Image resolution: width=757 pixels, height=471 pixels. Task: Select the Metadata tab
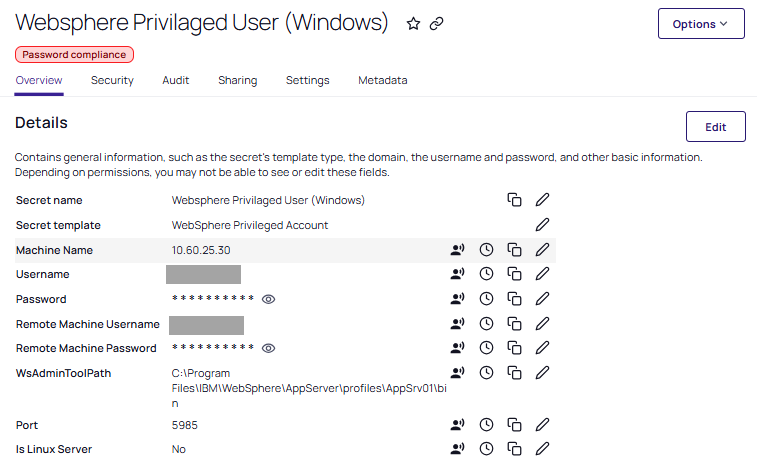point(383,80)
